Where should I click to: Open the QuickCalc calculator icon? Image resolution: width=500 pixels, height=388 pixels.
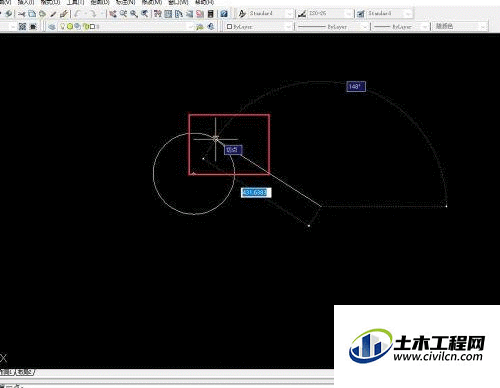click(211, 14)
